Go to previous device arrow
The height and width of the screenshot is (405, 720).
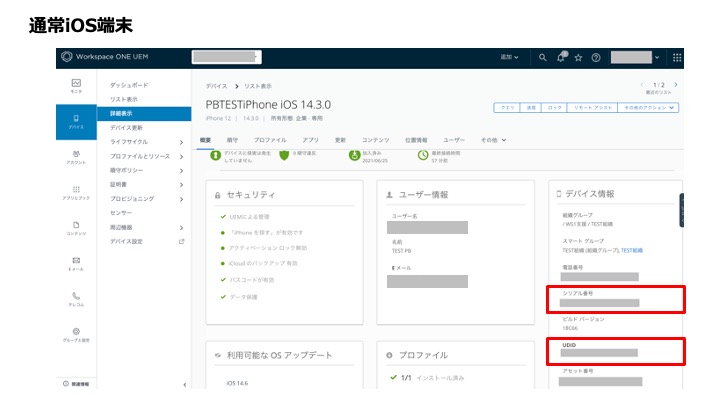tap(642, 84)
